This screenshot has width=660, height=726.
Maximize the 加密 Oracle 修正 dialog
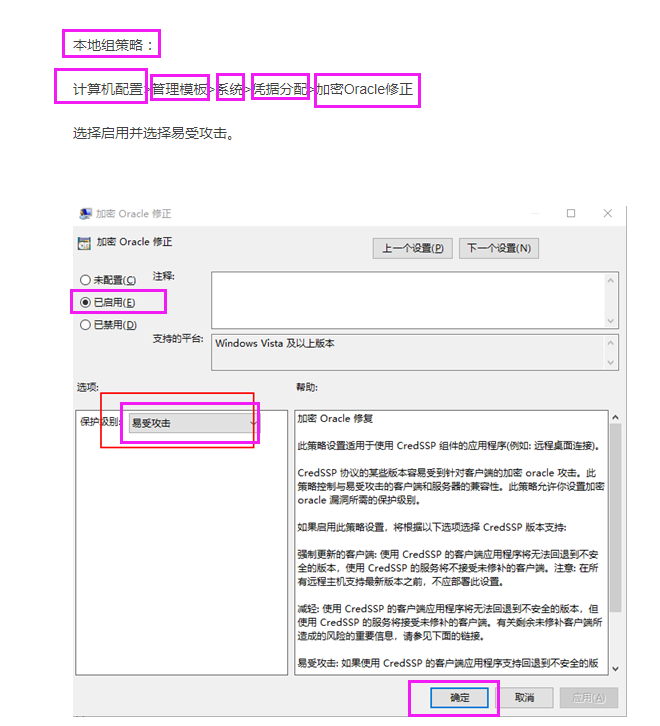[x=571, y=213]
